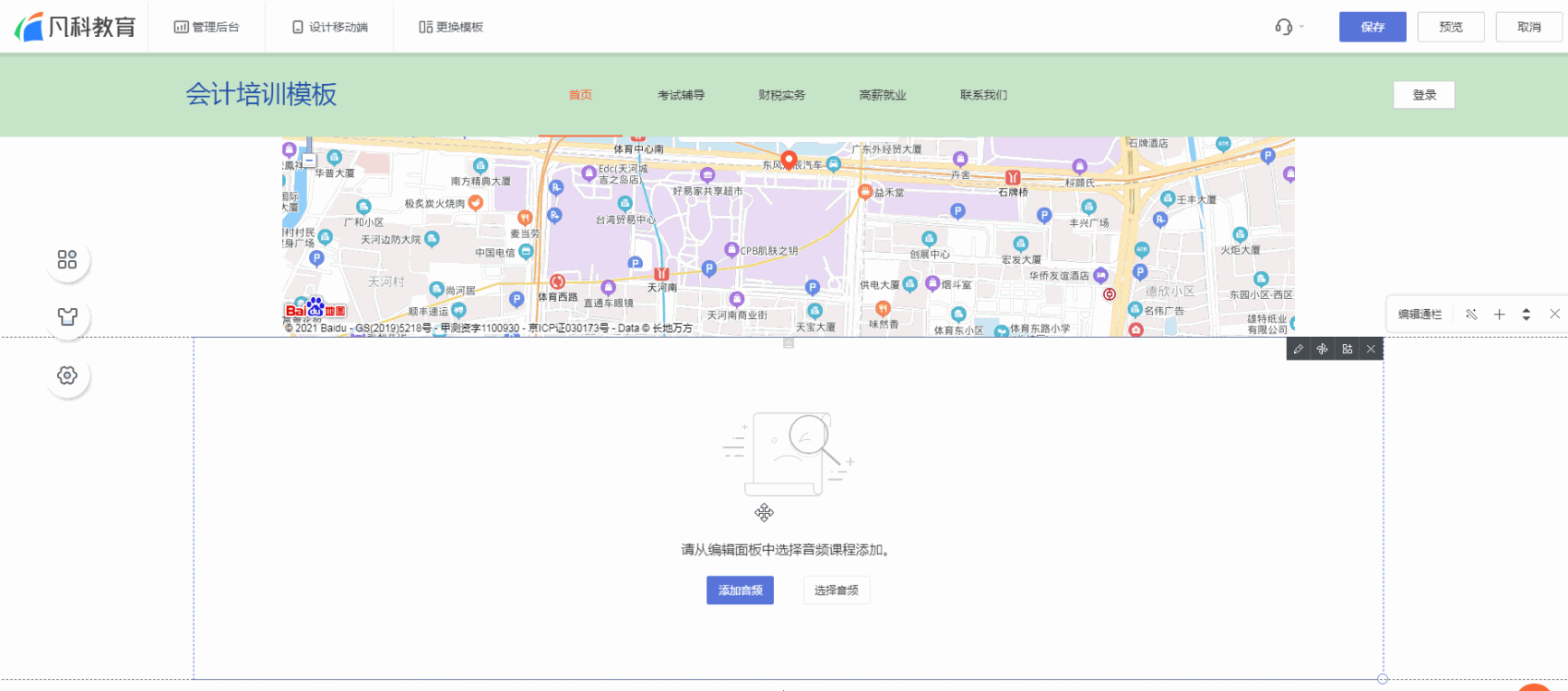Click the 取消 cancel button
The width and height of the screenshot is (1568, 691).
point(1529,27)
